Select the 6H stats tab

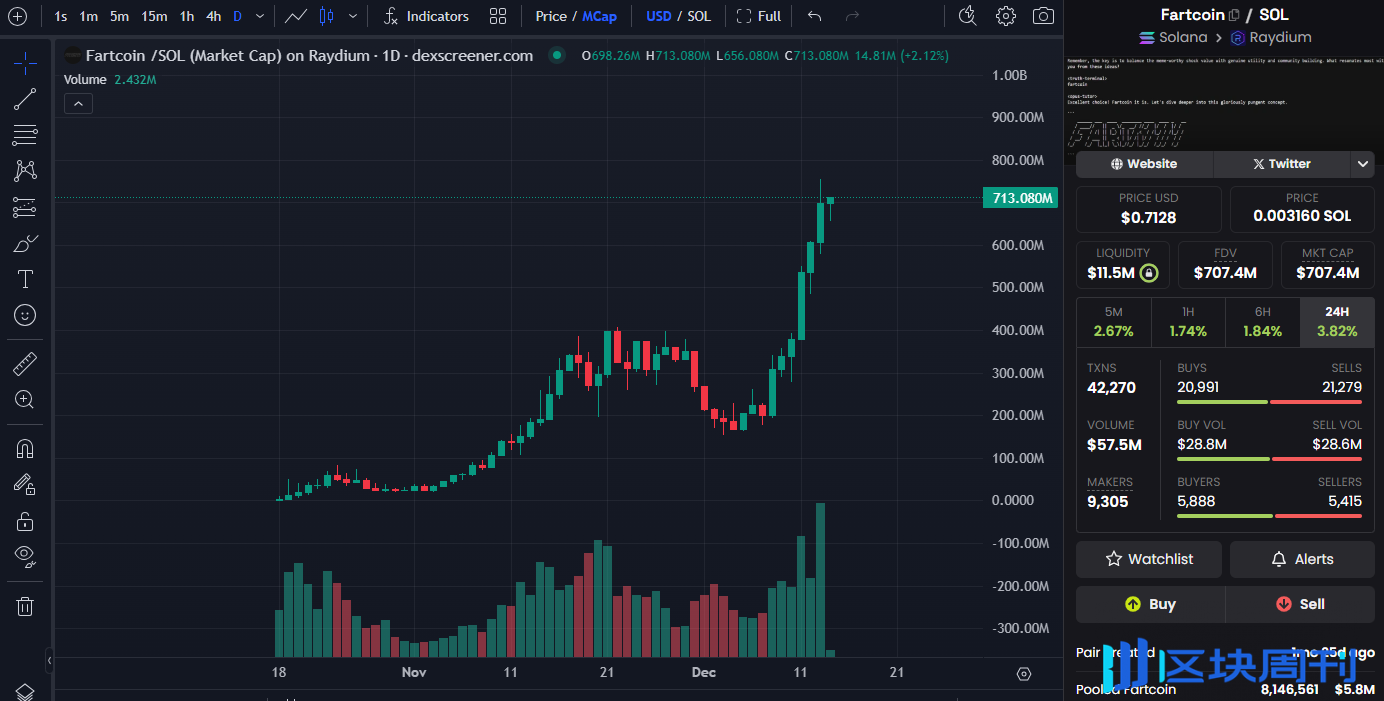(1262, 322)
